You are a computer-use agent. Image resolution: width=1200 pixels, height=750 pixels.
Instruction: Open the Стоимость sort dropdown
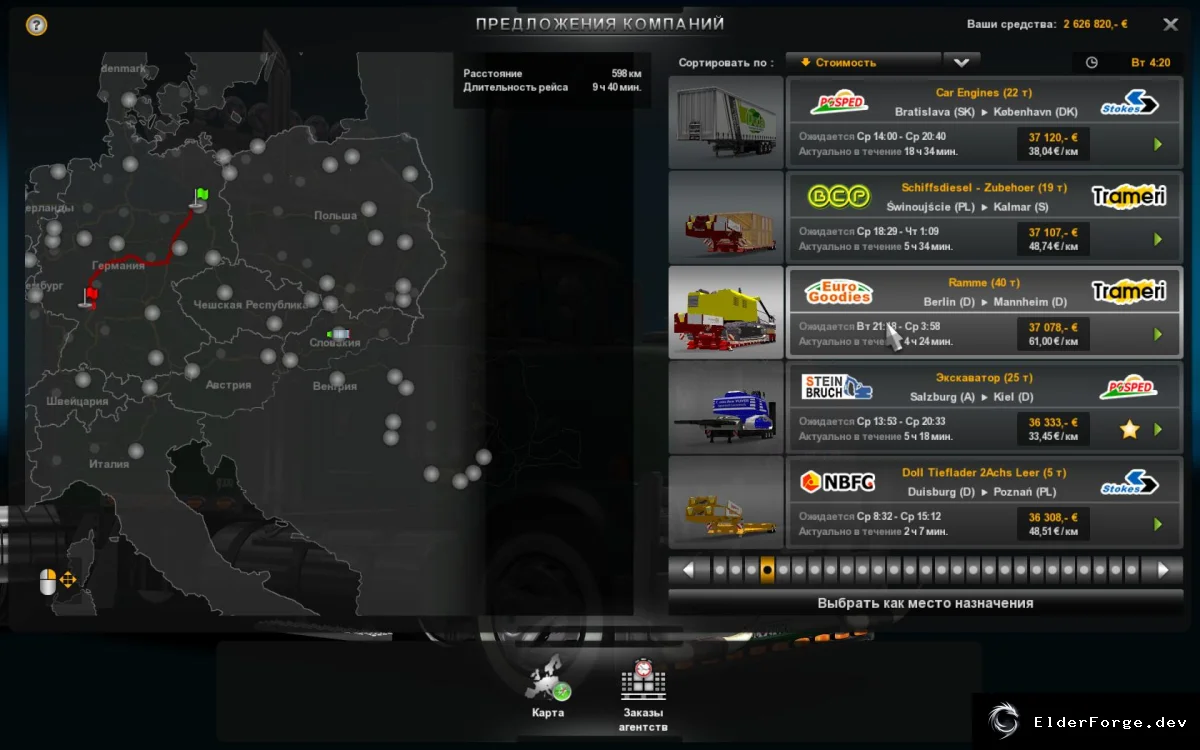[863, 62]
